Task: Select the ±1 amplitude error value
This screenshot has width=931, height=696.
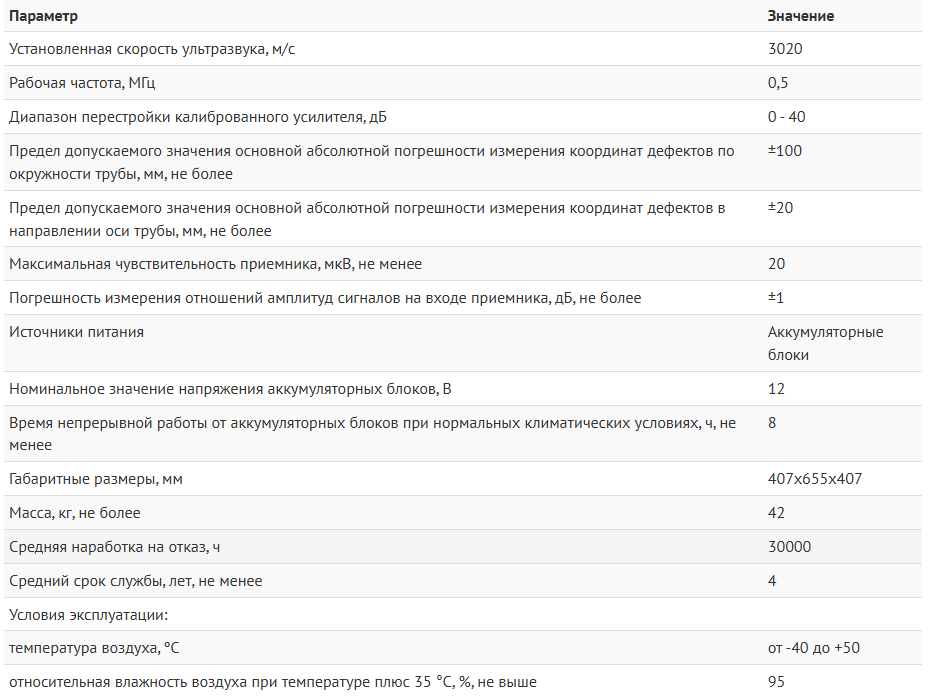Action: click(777, 298)
